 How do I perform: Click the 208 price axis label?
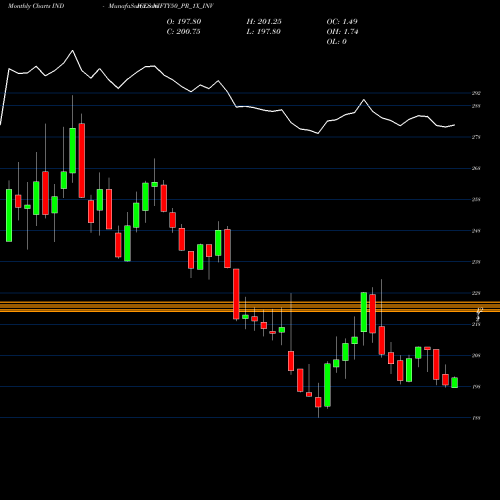click(476, 355)
